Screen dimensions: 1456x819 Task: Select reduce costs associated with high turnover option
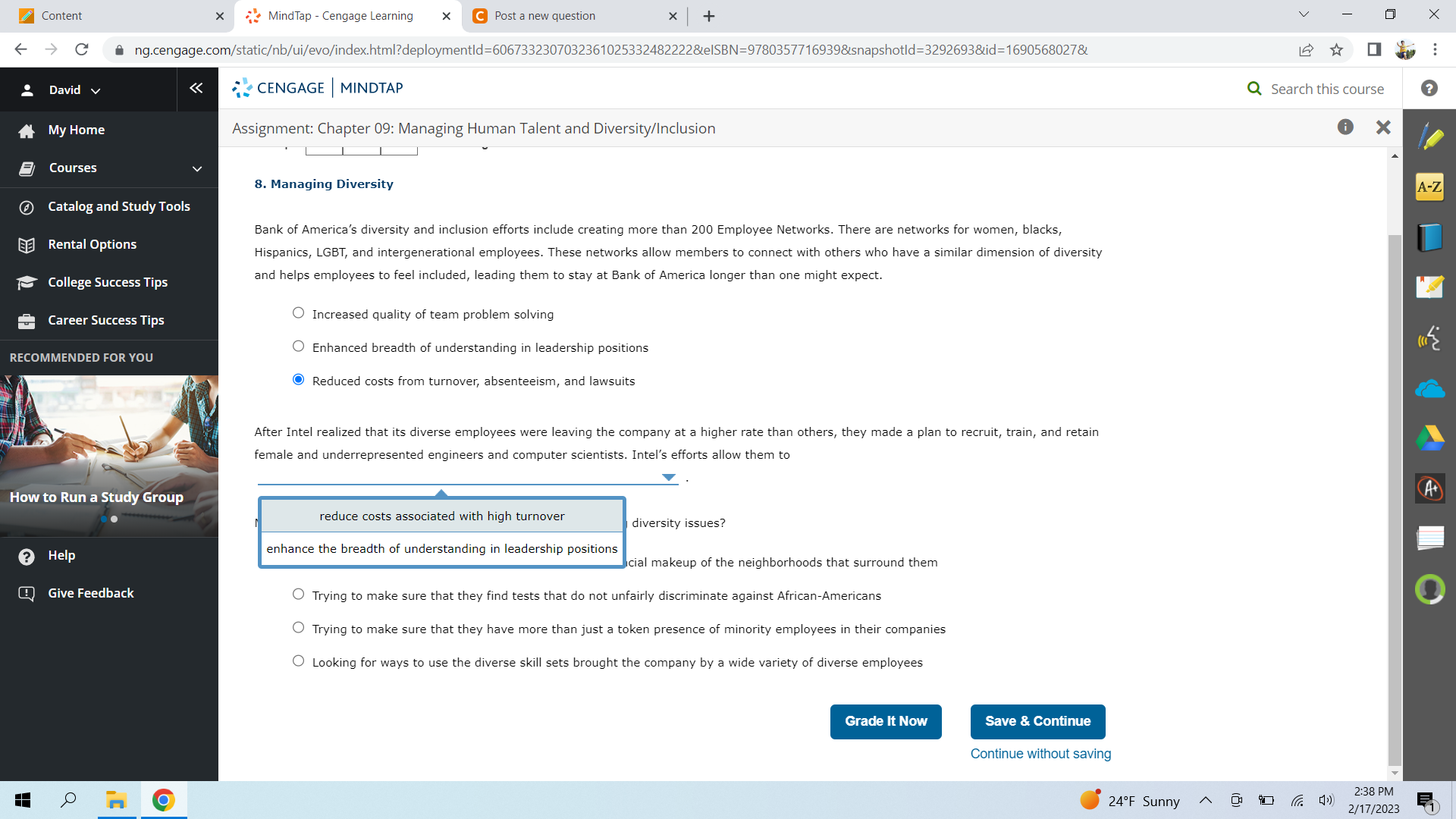[x=441, y=515]
